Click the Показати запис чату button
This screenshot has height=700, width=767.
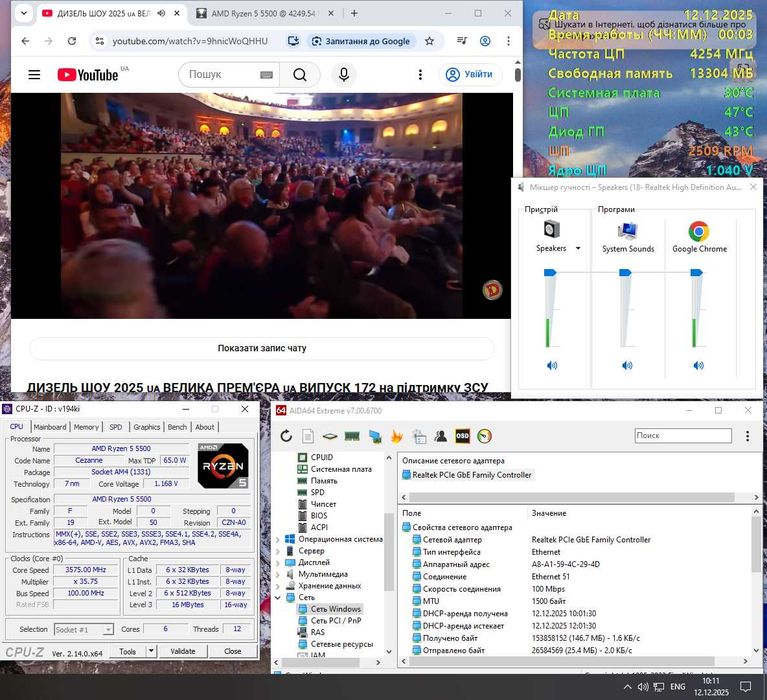261,348
